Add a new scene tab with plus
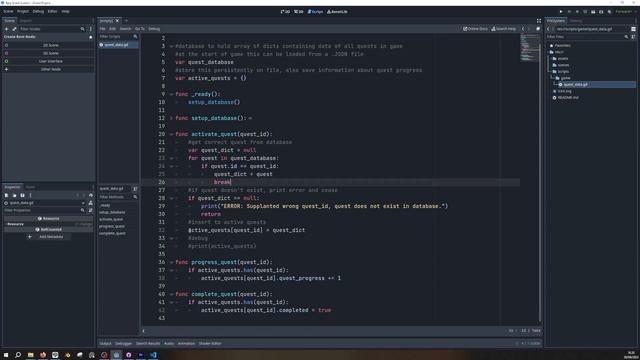Screen dimensions: 640x360 click(x=126, y=20)
